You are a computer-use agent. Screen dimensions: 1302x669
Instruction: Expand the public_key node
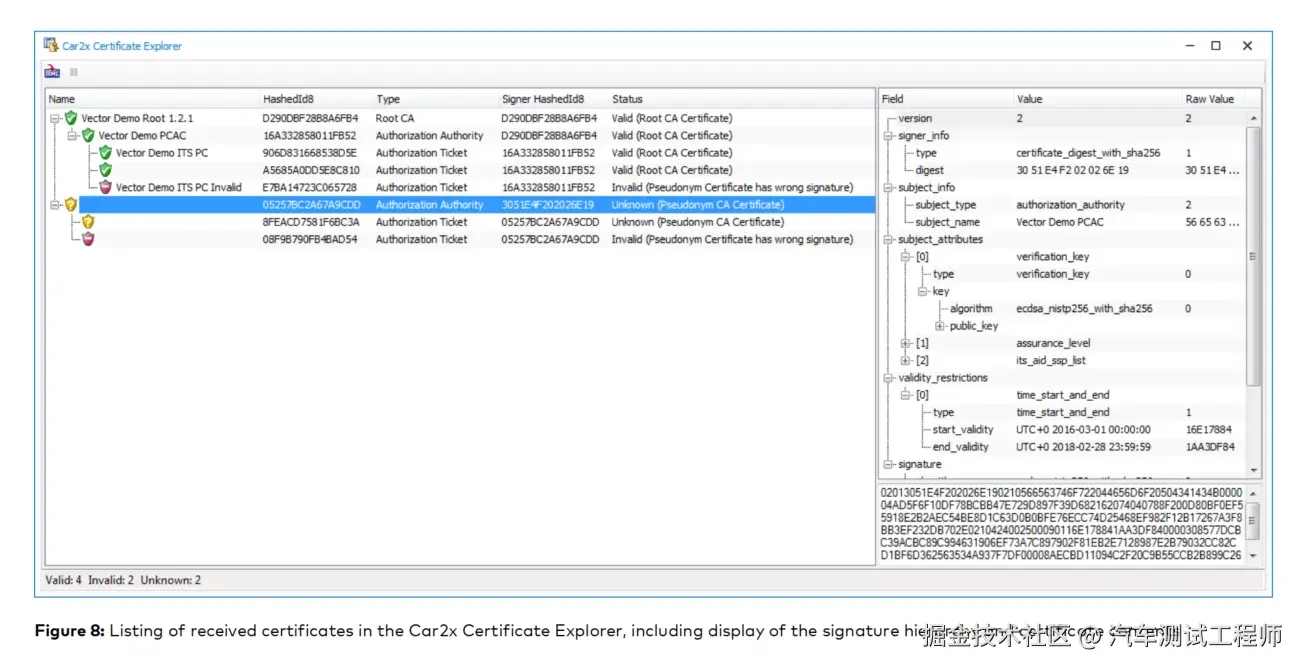(x=940, y=326)
